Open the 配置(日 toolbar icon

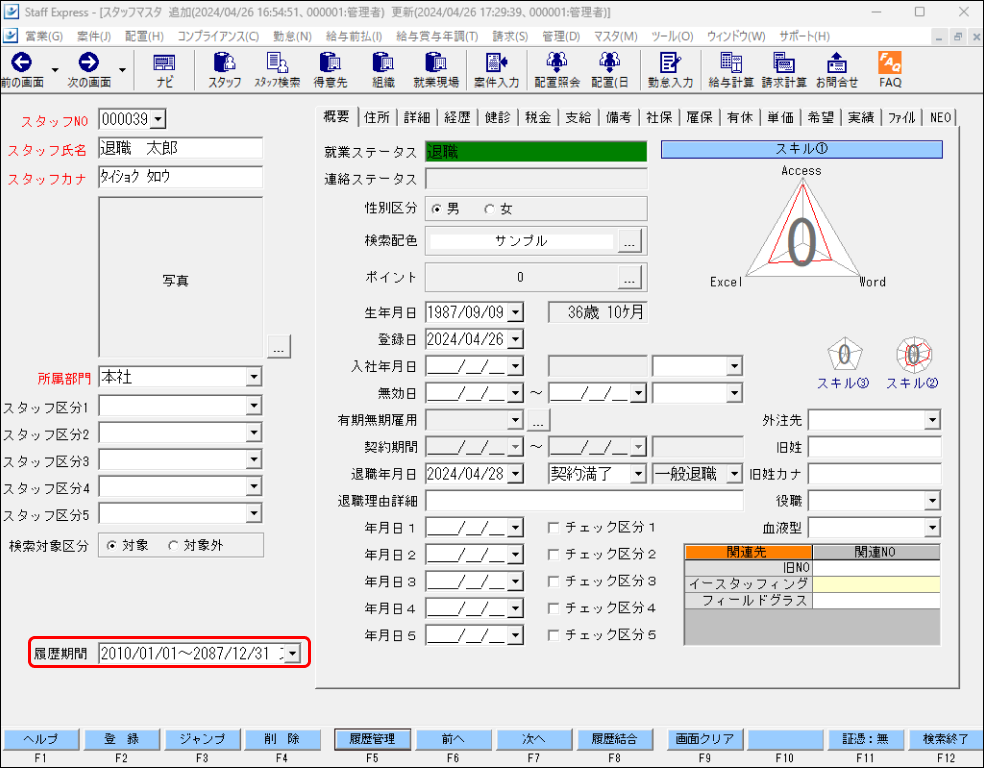tap(609, 63)
